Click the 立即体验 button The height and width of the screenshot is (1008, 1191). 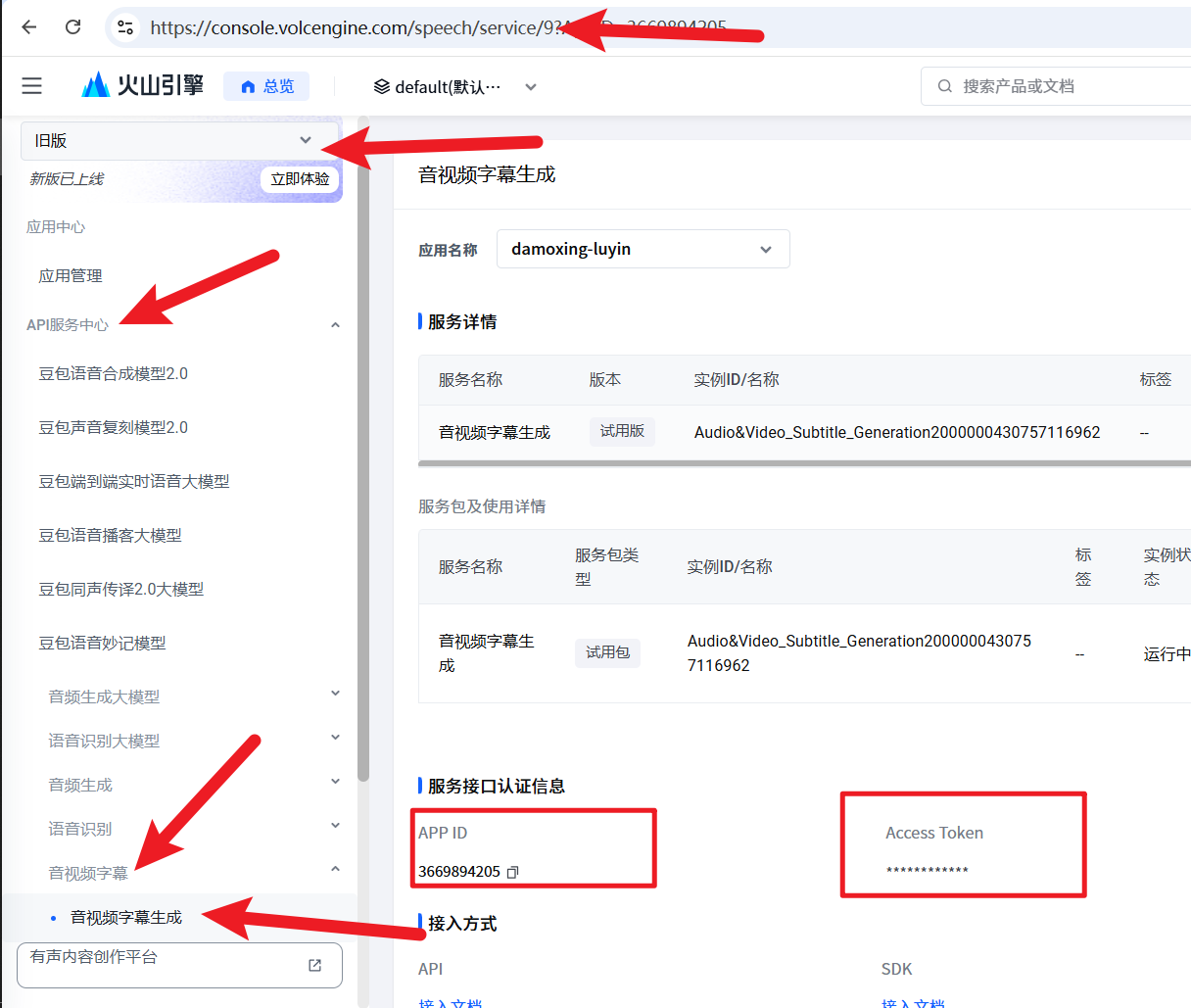click(x=300, y=179)
